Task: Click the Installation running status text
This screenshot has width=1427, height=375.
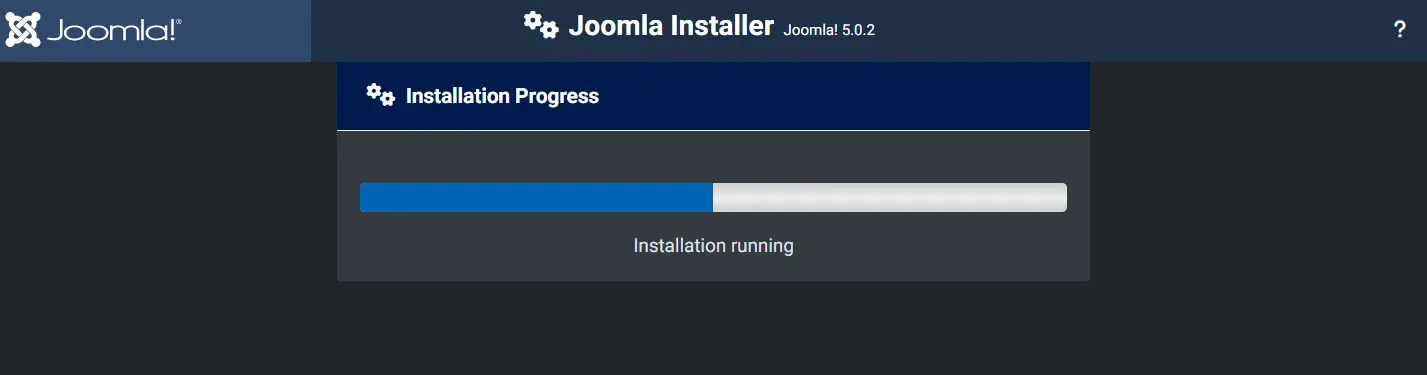Action: point(713,245)
